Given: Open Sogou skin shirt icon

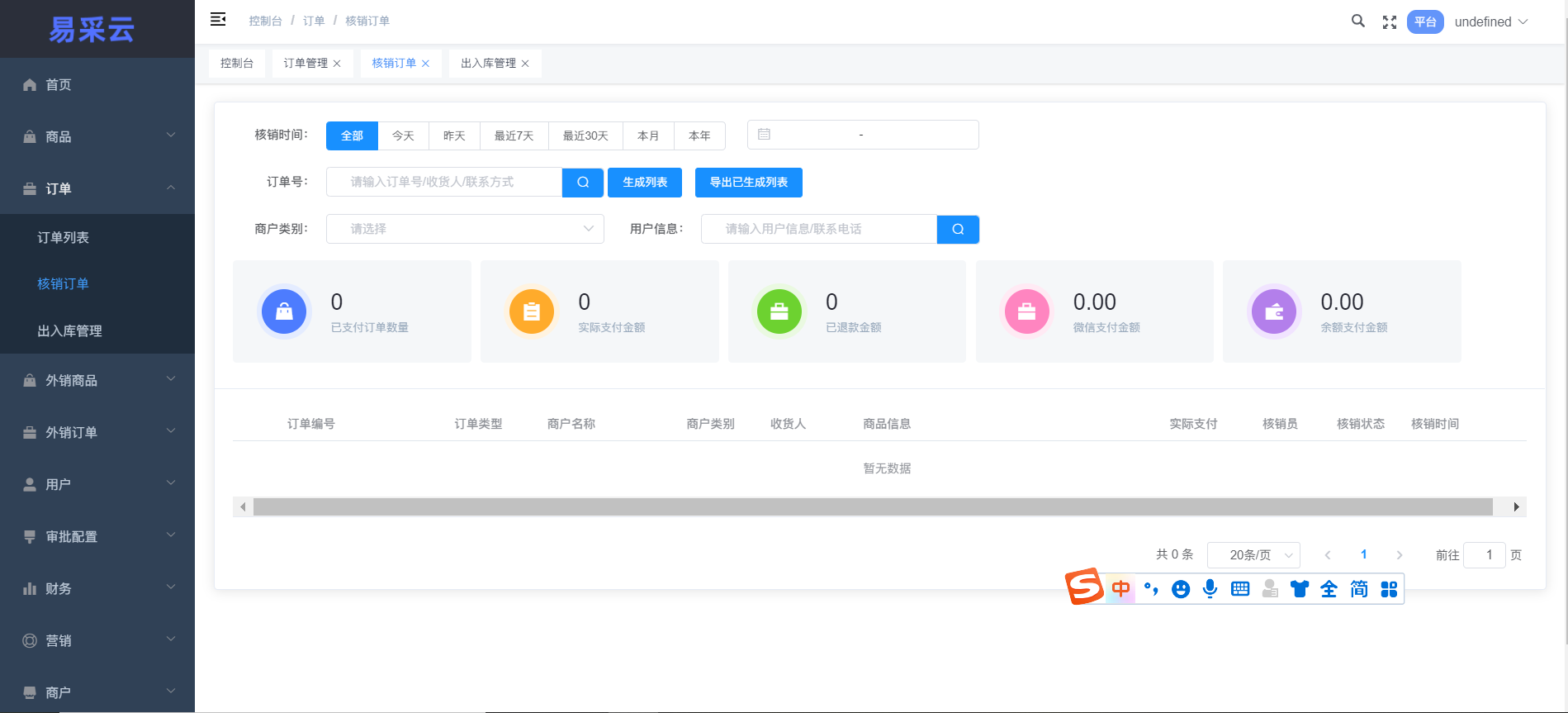Looking at the screenshot, I should pos(1300,589).
